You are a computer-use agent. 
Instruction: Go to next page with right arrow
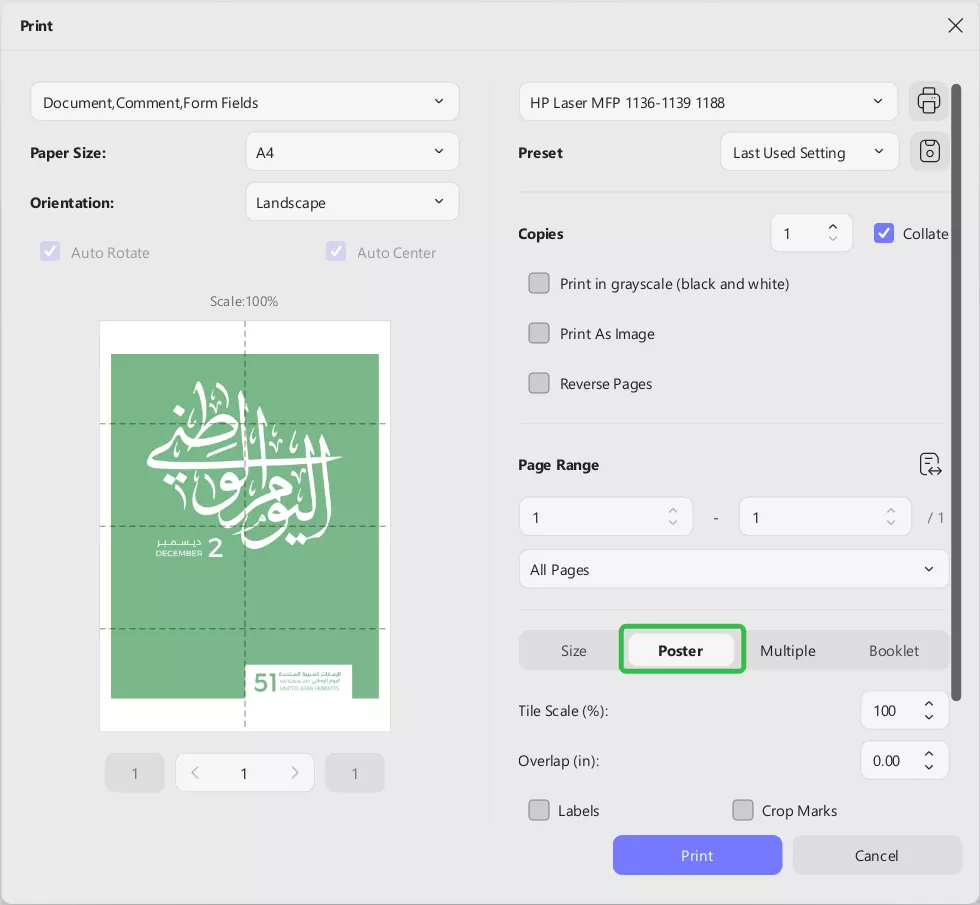(293, 772)
